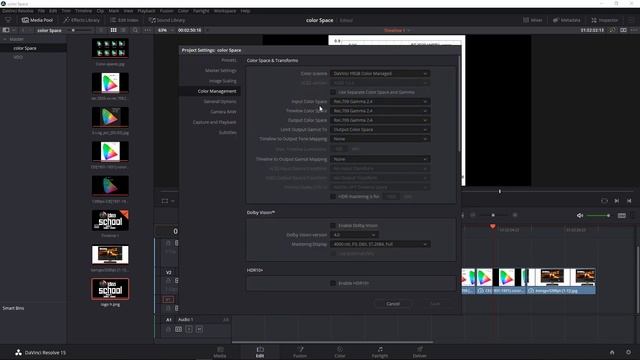Open Mastering Display dropdown
The height and width of the screenshot is (360, 640).
tap(380, 244)
